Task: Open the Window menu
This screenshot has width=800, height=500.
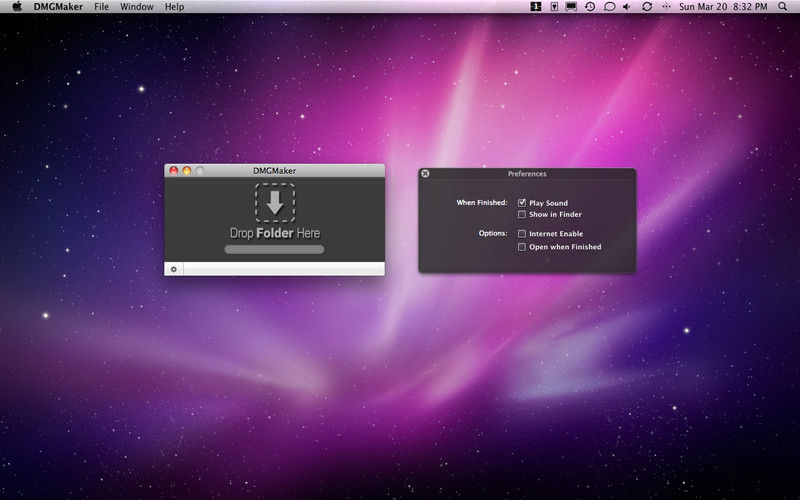Action: pos(137,7)
